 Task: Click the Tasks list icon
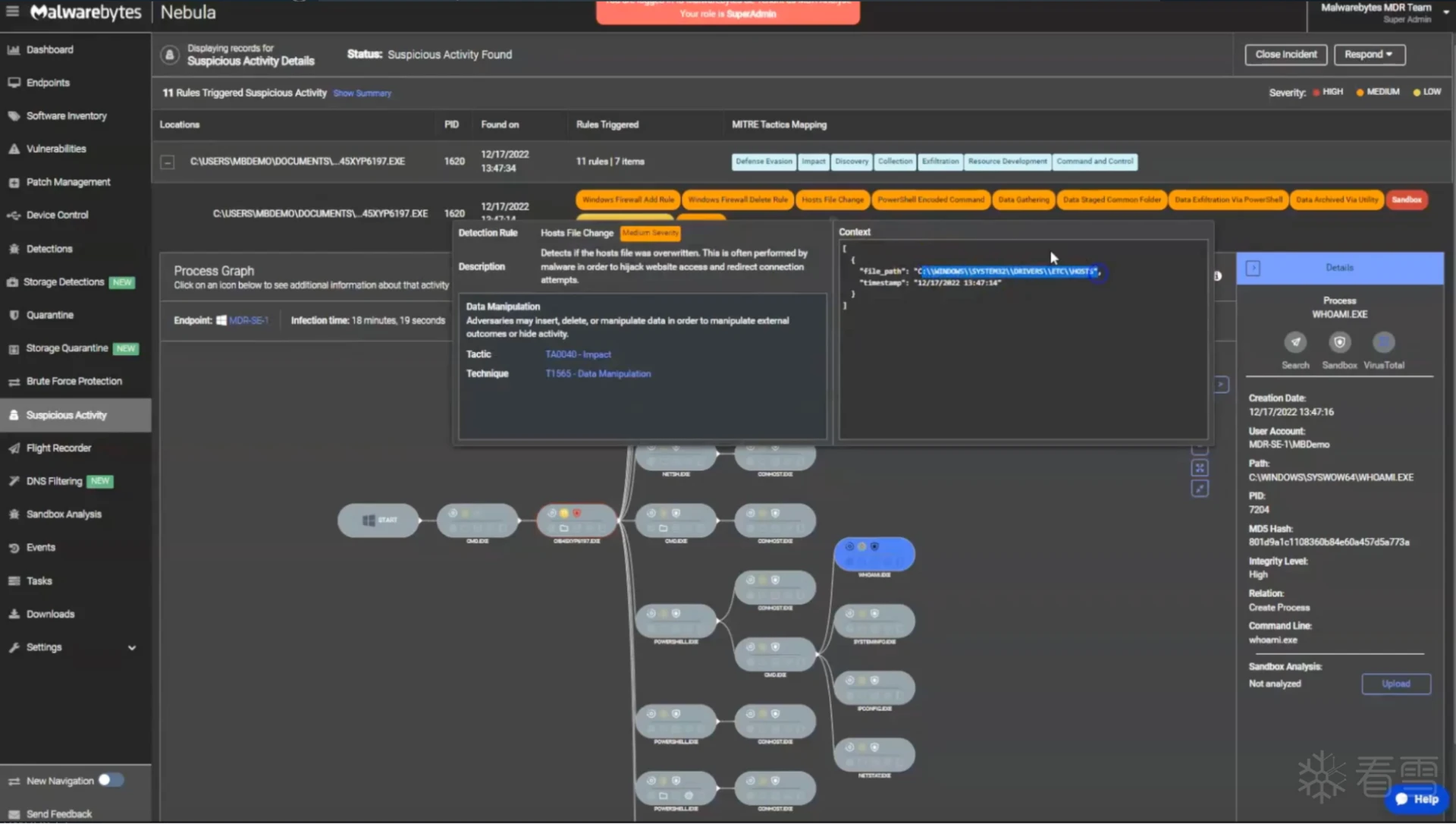pos(14,581)
